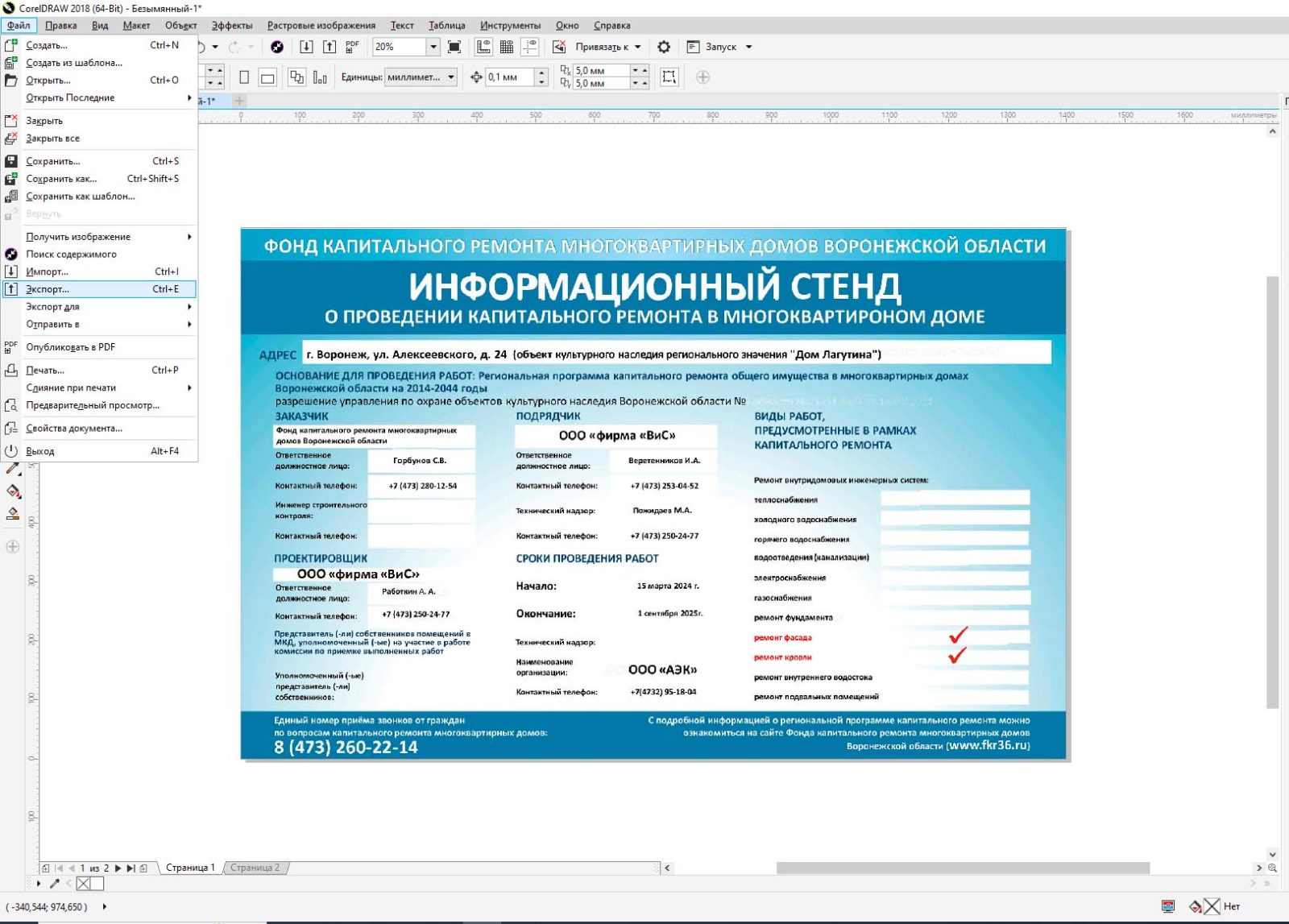Choose Печать... in the File menu
The image size is (1289, 924).
(x=99, y=371)
